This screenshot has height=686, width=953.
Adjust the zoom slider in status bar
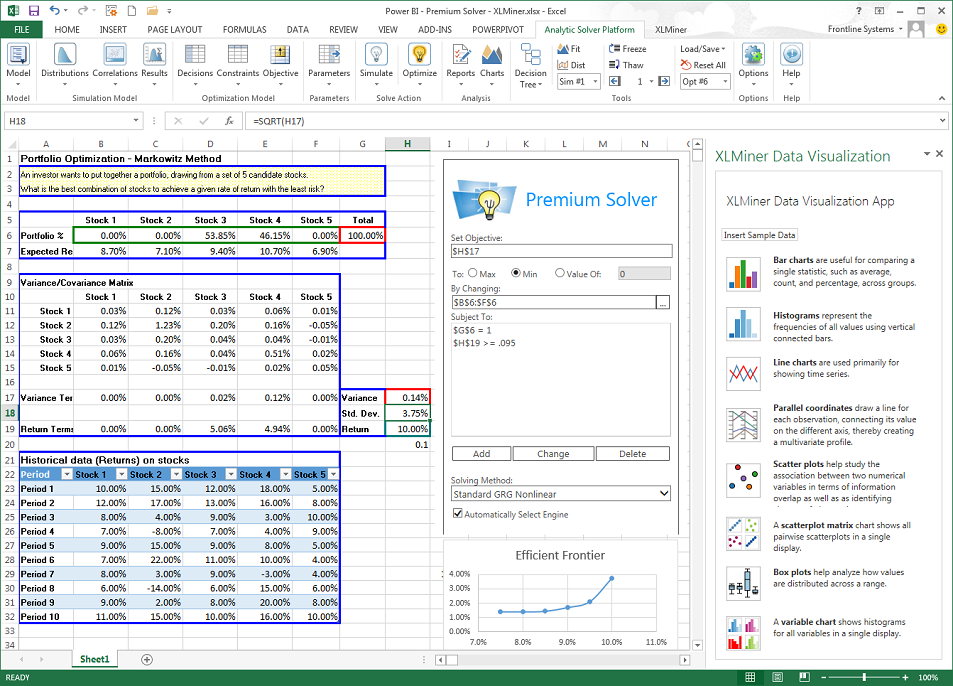[x=863, y=677]
